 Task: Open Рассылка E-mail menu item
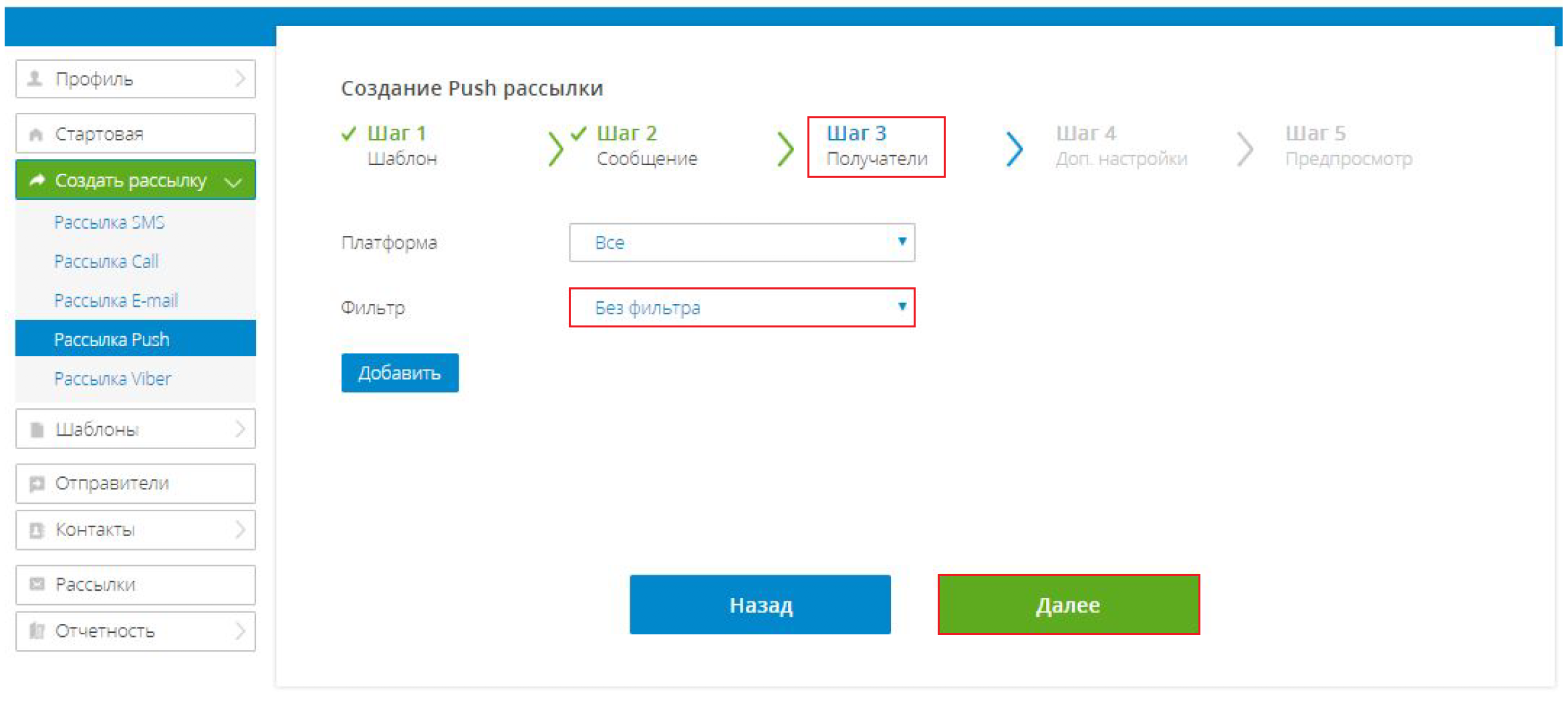(116, 301)
